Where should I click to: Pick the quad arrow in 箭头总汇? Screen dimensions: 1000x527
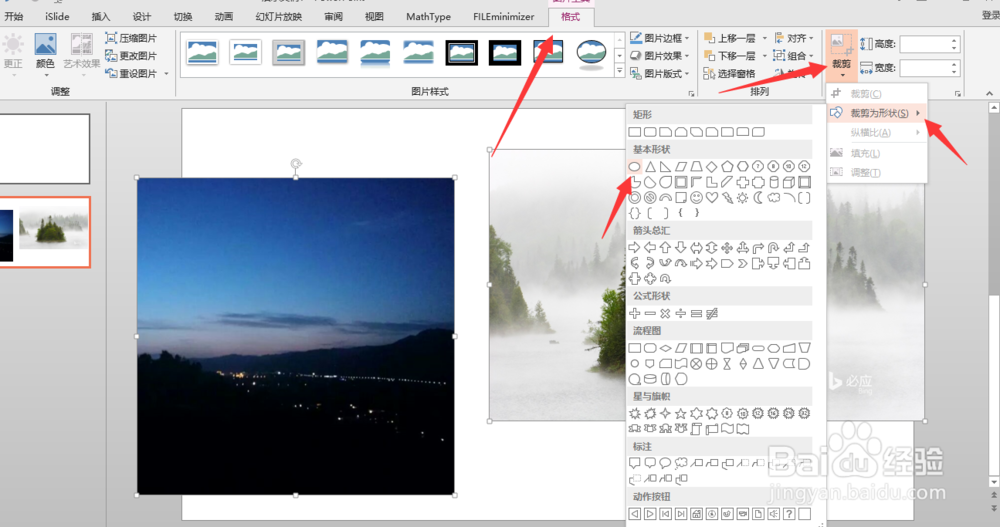[x=727, y=248]
